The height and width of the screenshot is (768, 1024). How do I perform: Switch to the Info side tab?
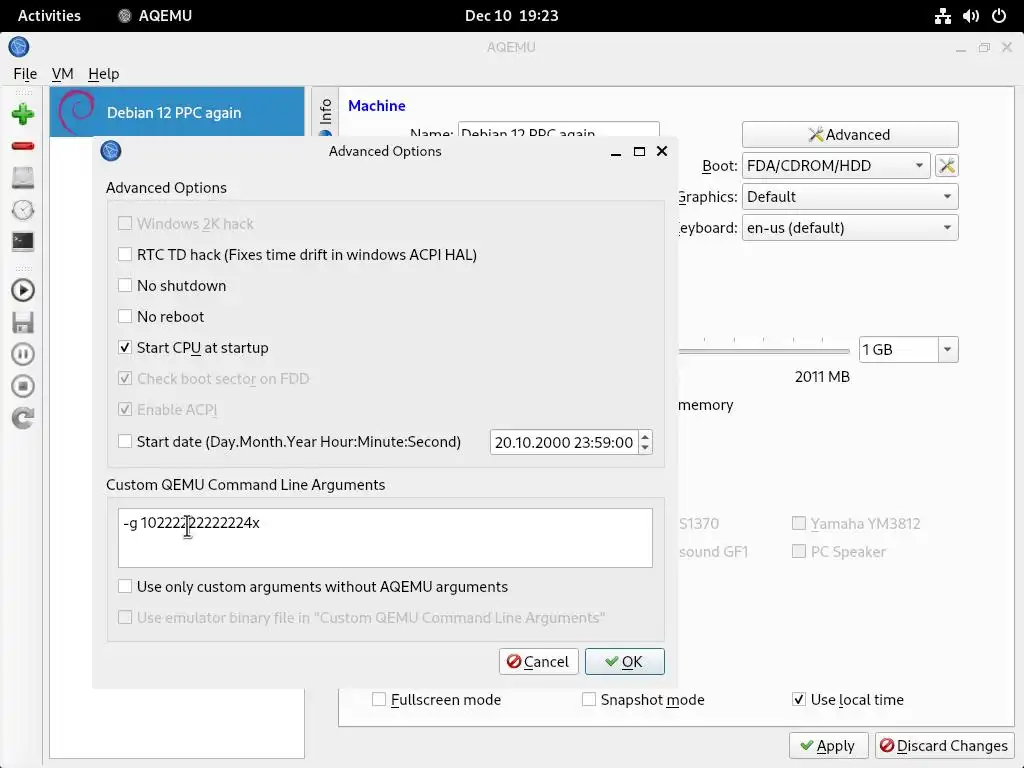click(325, 112)
